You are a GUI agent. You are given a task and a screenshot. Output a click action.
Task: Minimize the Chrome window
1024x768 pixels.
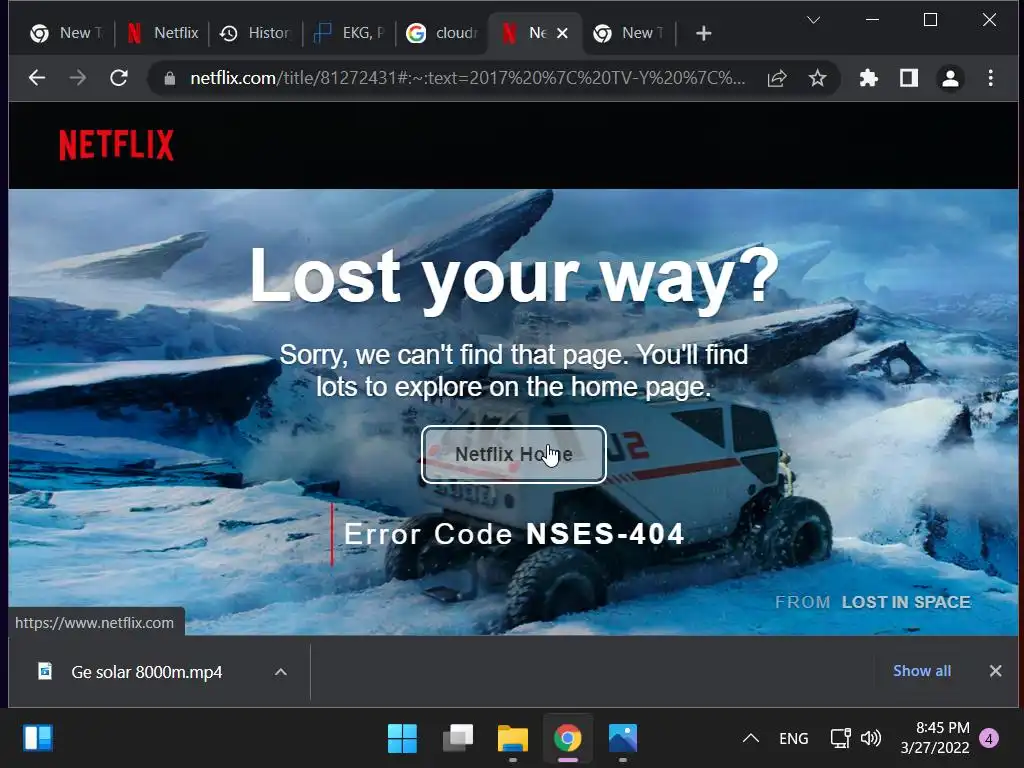[x=872, y=20]
